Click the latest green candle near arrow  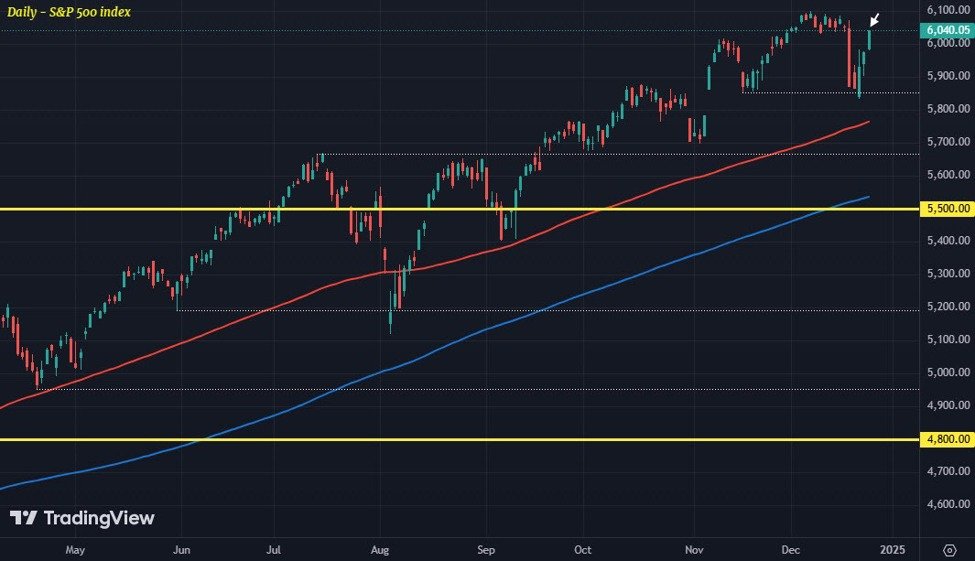click(869, 39)
